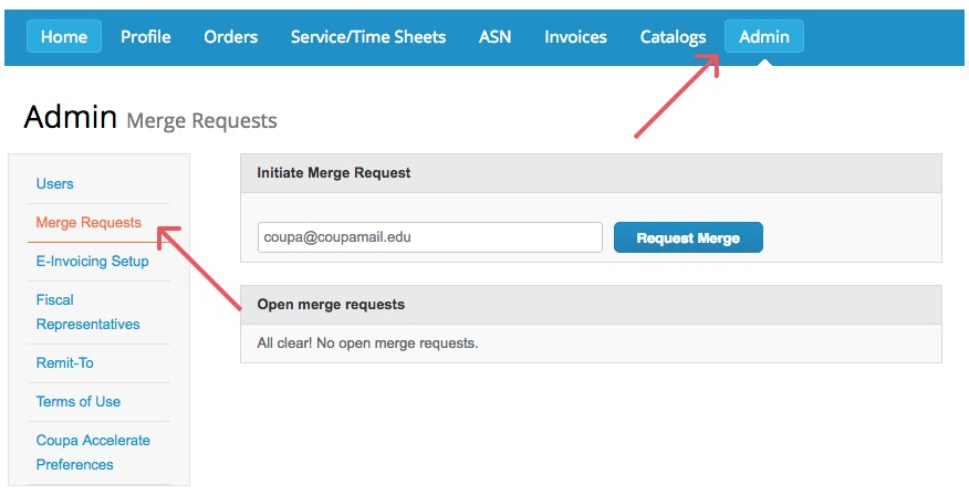Select the Admin tab
Screen dimensions: 969x499
[764, 37]
